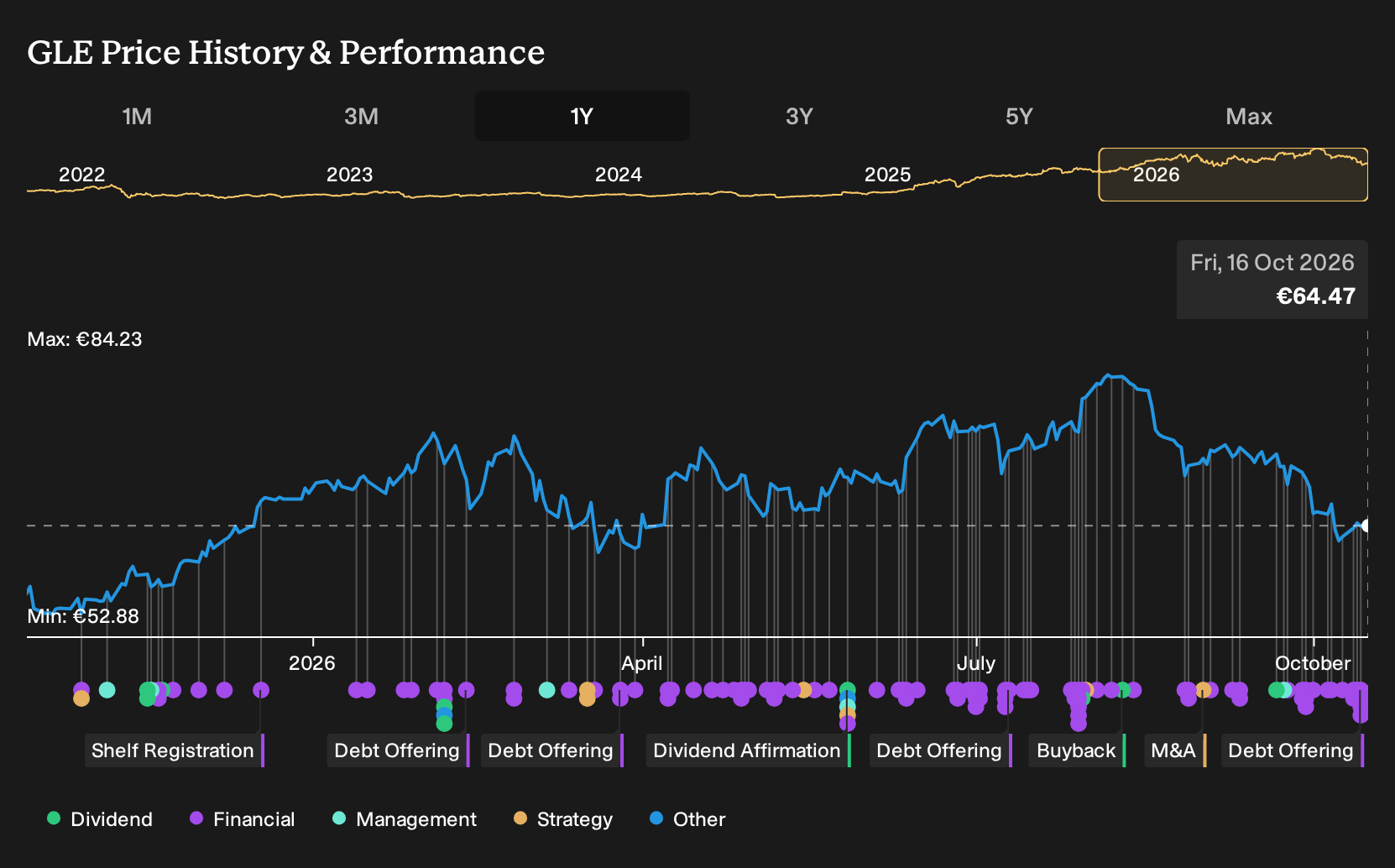This screenshot has height=868, width=1395.
Task: Open the Debt Offering label after October
Action: (1292, 750)
